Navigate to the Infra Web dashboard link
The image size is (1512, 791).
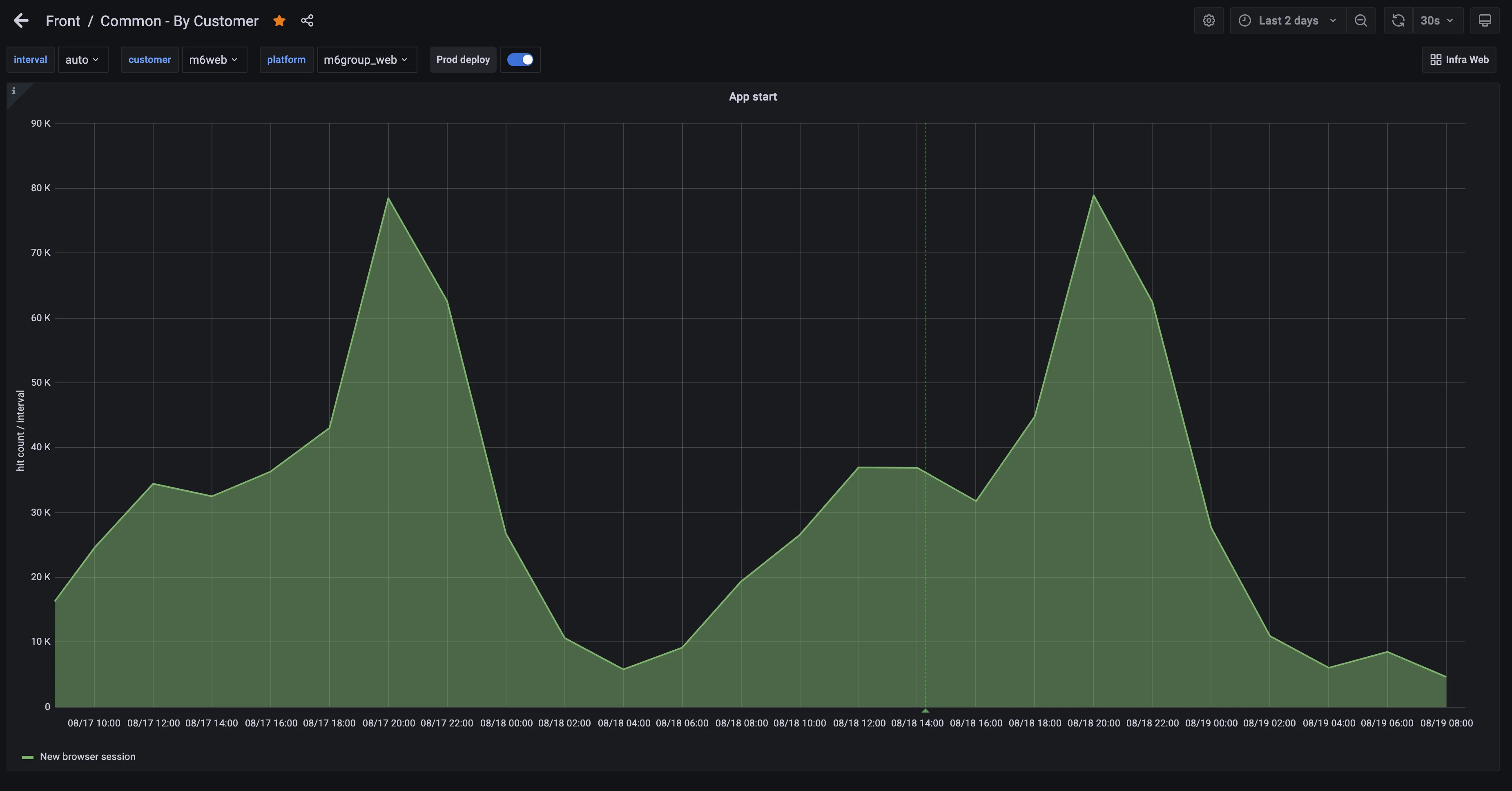point(1459,59)
